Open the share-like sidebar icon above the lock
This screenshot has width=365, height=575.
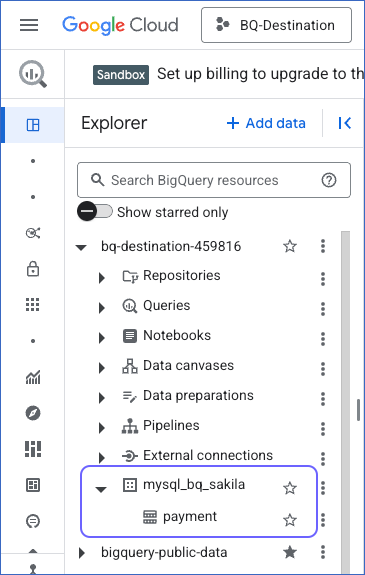tap(33, 233)
